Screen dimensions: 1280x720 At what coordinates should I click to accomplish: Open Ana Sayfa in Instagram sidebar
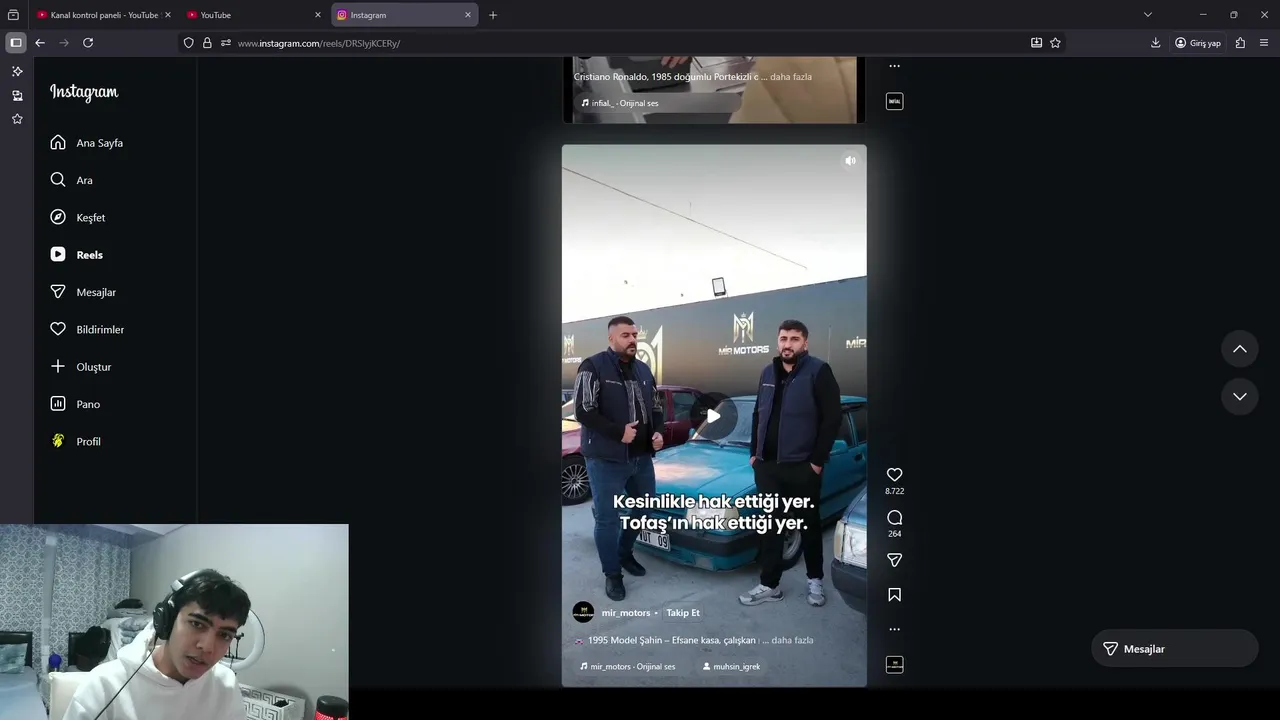click(87, 143)
